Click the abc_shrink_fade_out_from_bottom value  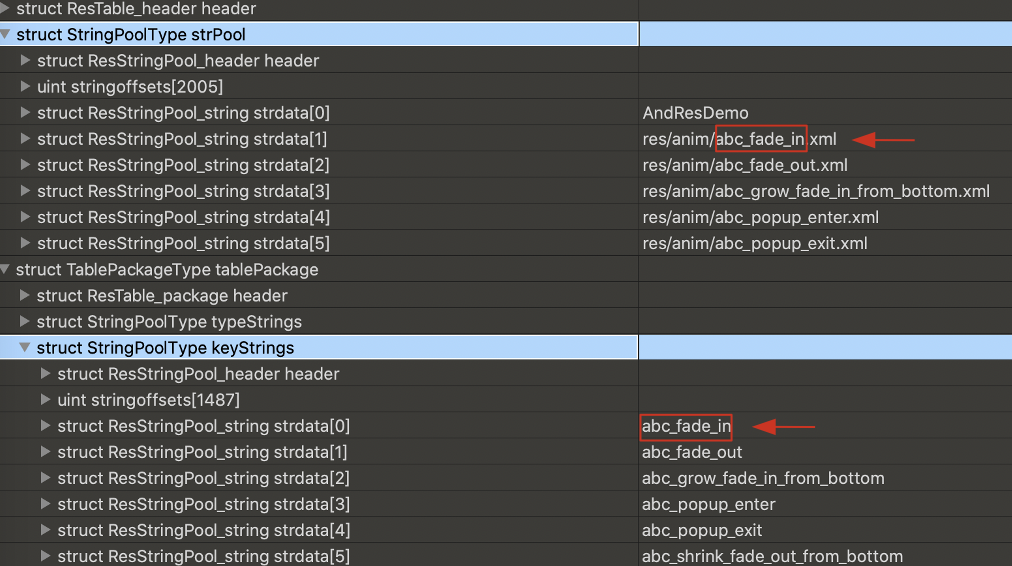772,557
